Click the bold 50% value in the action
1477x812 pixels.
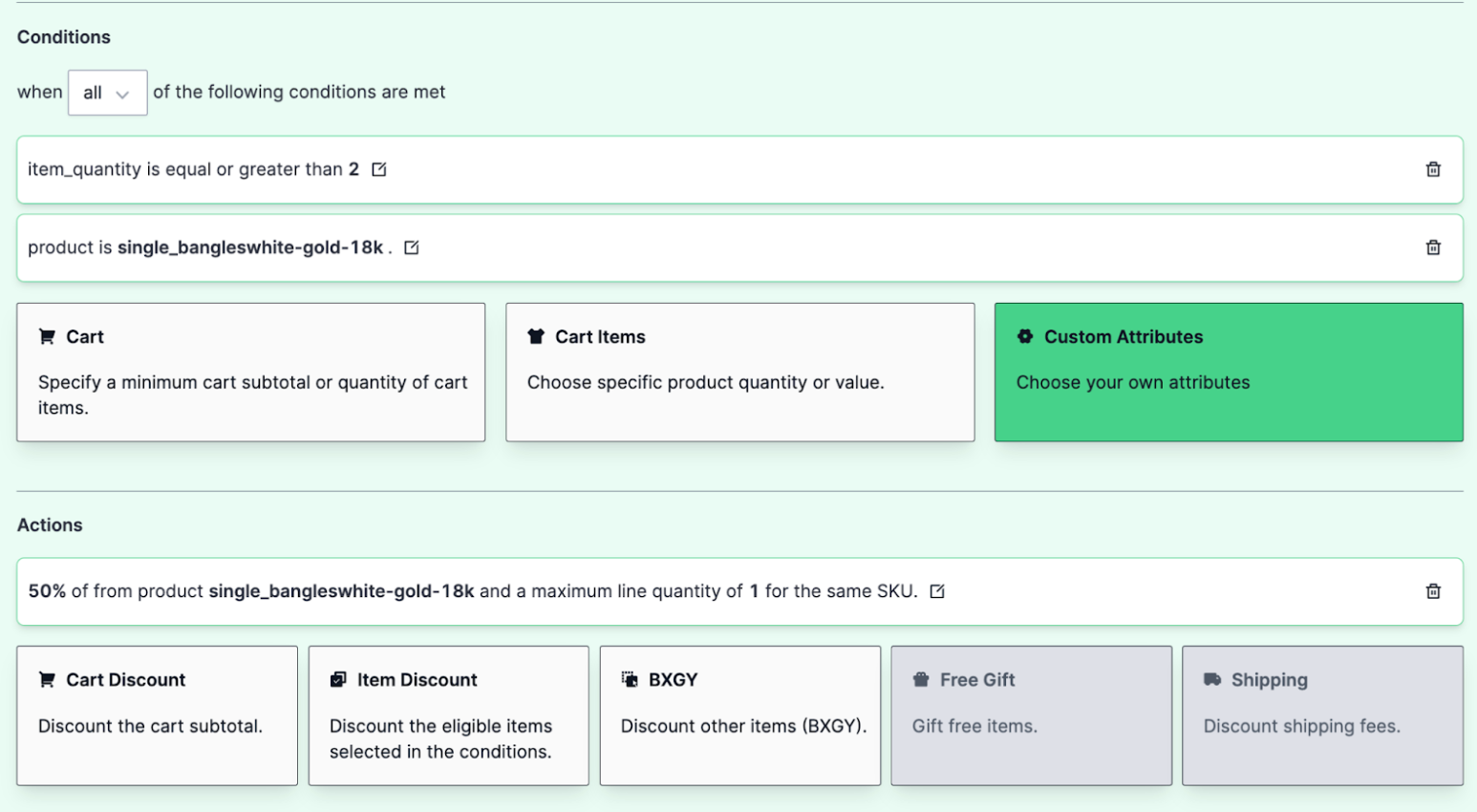coord(47,590)
